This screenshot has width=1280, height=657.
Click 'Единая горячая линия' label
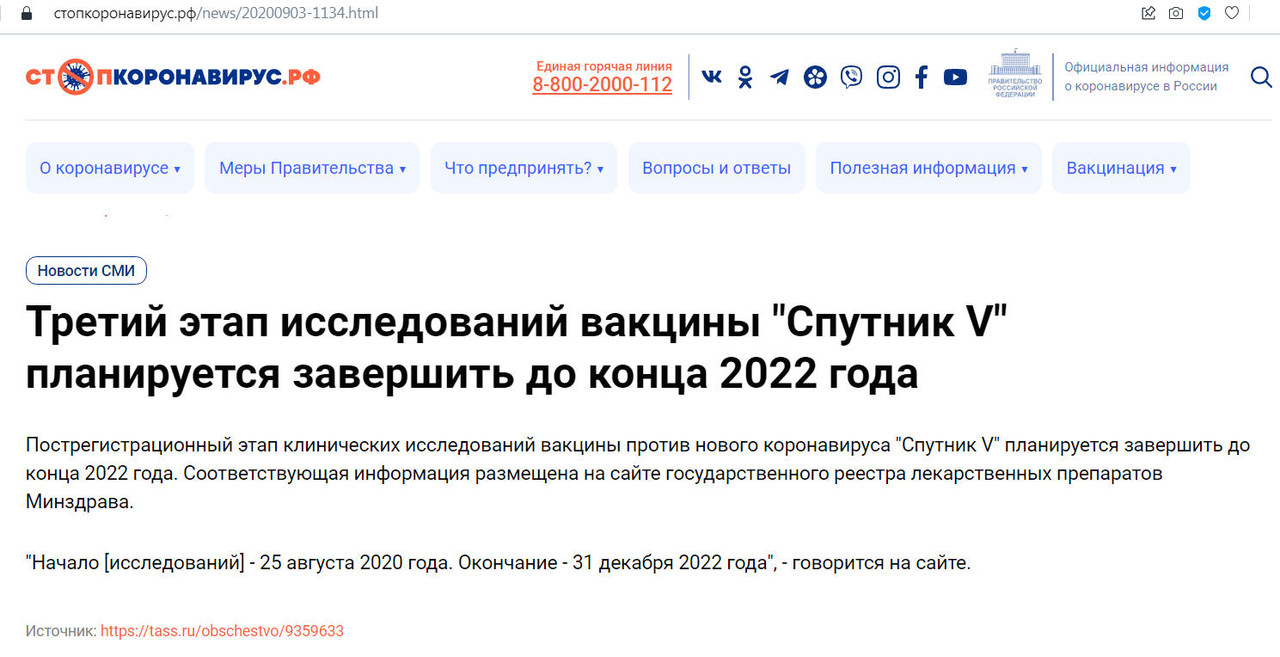604,66
